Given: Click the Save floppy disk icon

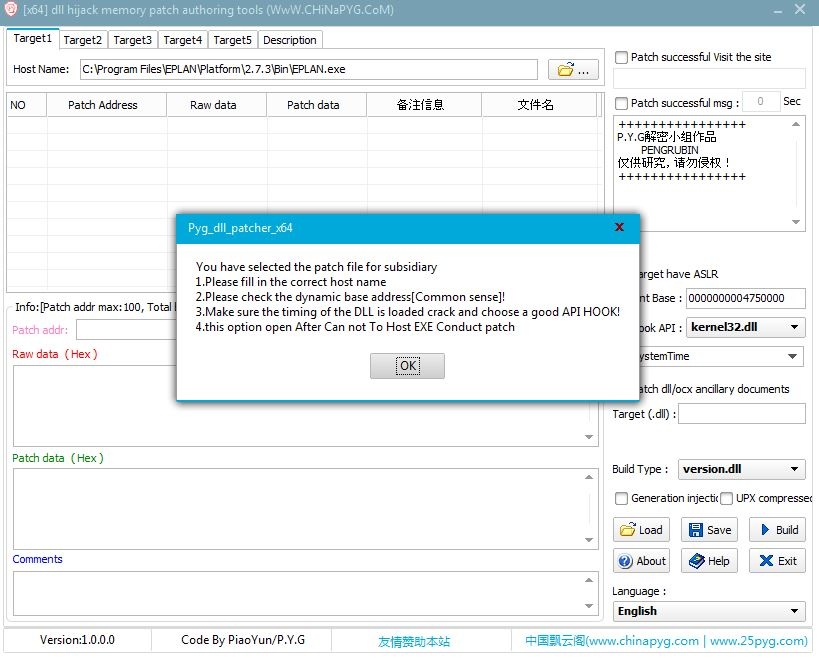Looking at the screenshot, I should pyautogui.click(x=695, y=530).
